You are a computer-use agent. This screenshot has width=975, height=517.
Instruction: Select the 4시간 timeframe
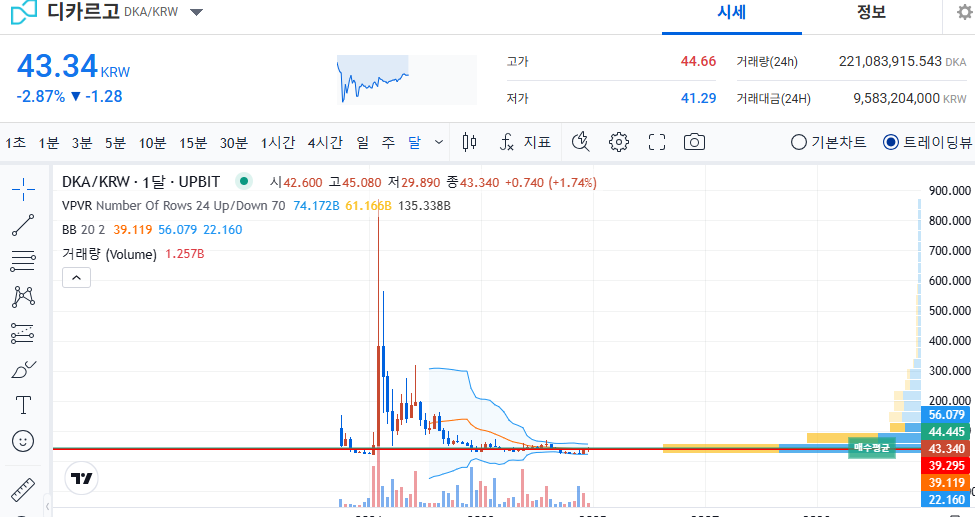click(x=325, y=142)
